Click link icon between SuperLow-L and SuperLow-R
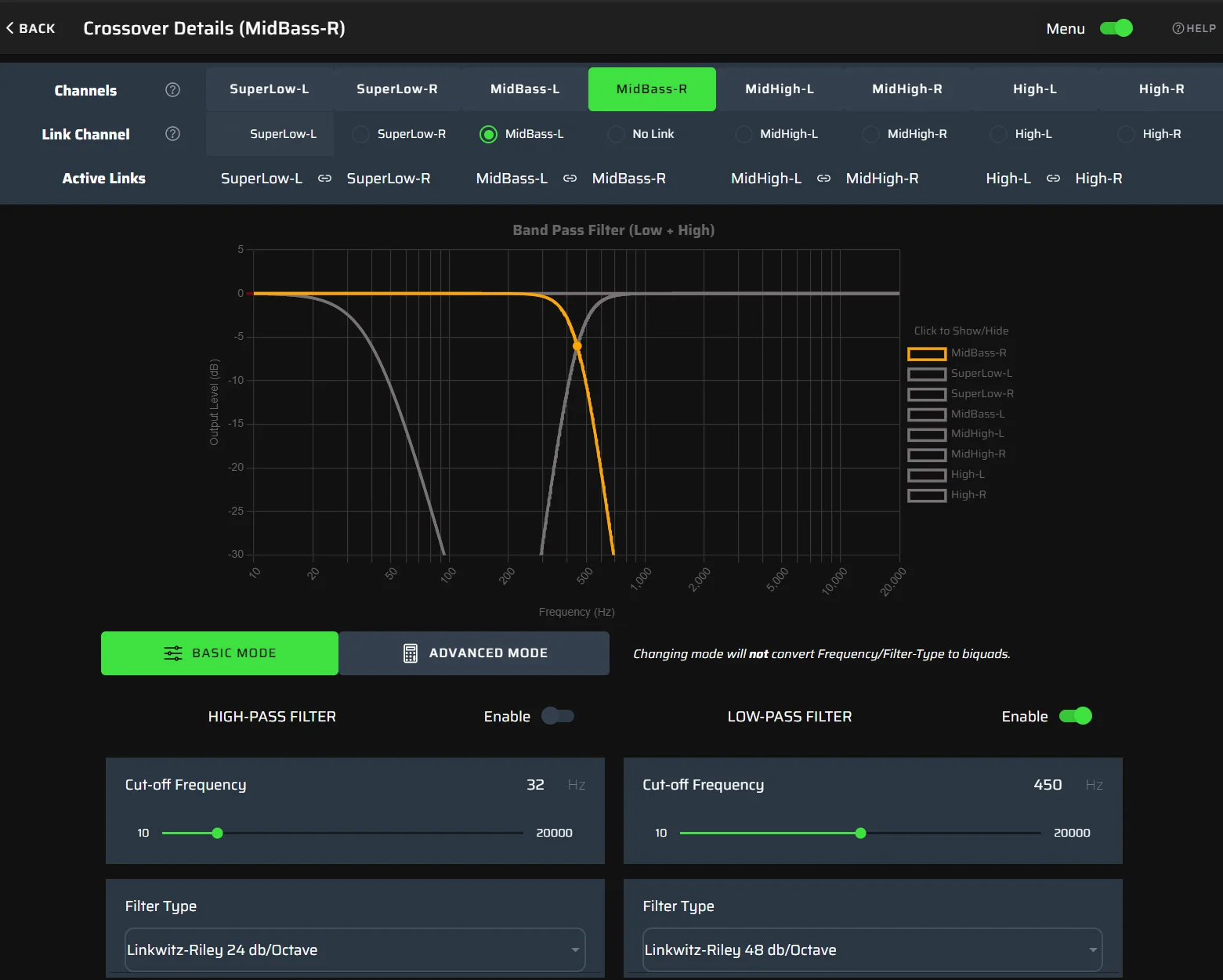 point(324,179)
